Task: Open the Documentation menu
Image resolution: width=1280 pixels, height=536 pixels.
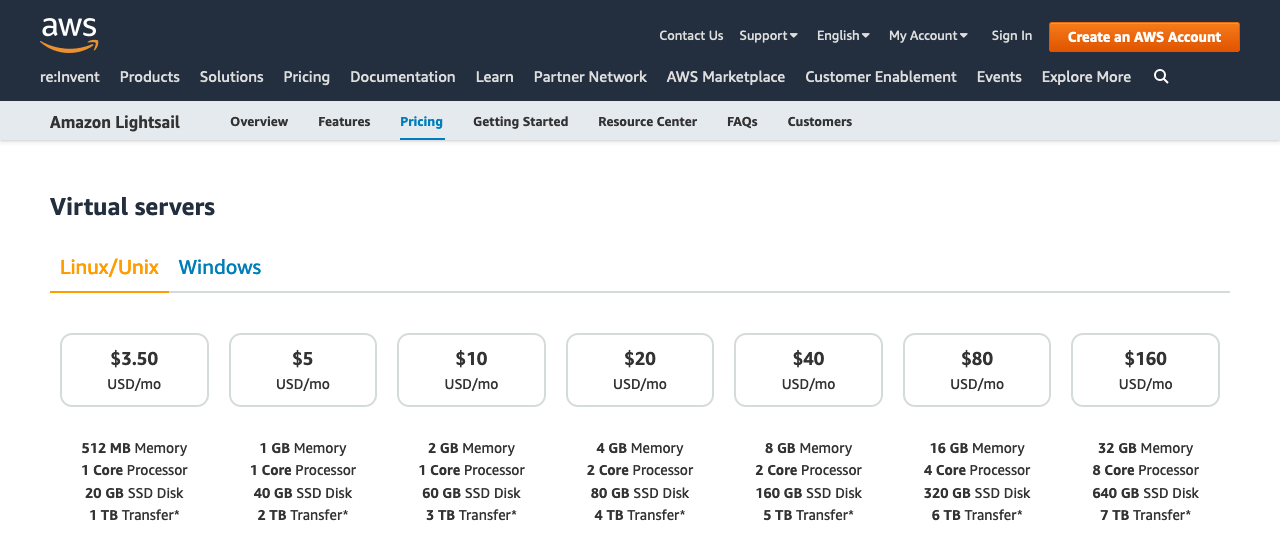Action: (402, 76)
